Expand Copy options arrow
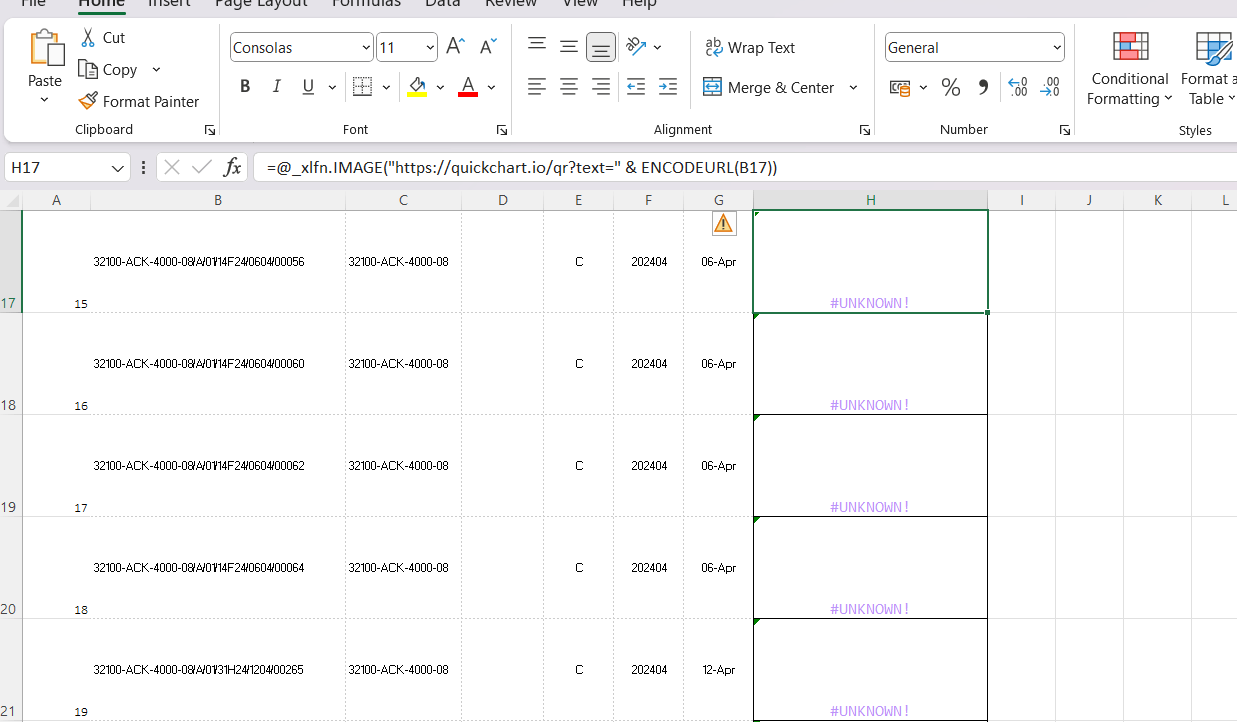The height and width of the screenshot is (722, 1237). 156,69
